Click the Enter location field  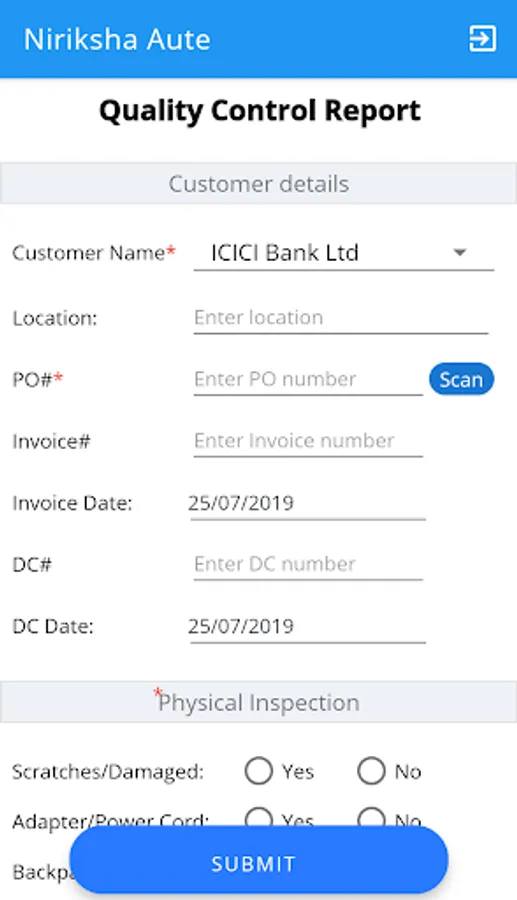tap(341, 317)
